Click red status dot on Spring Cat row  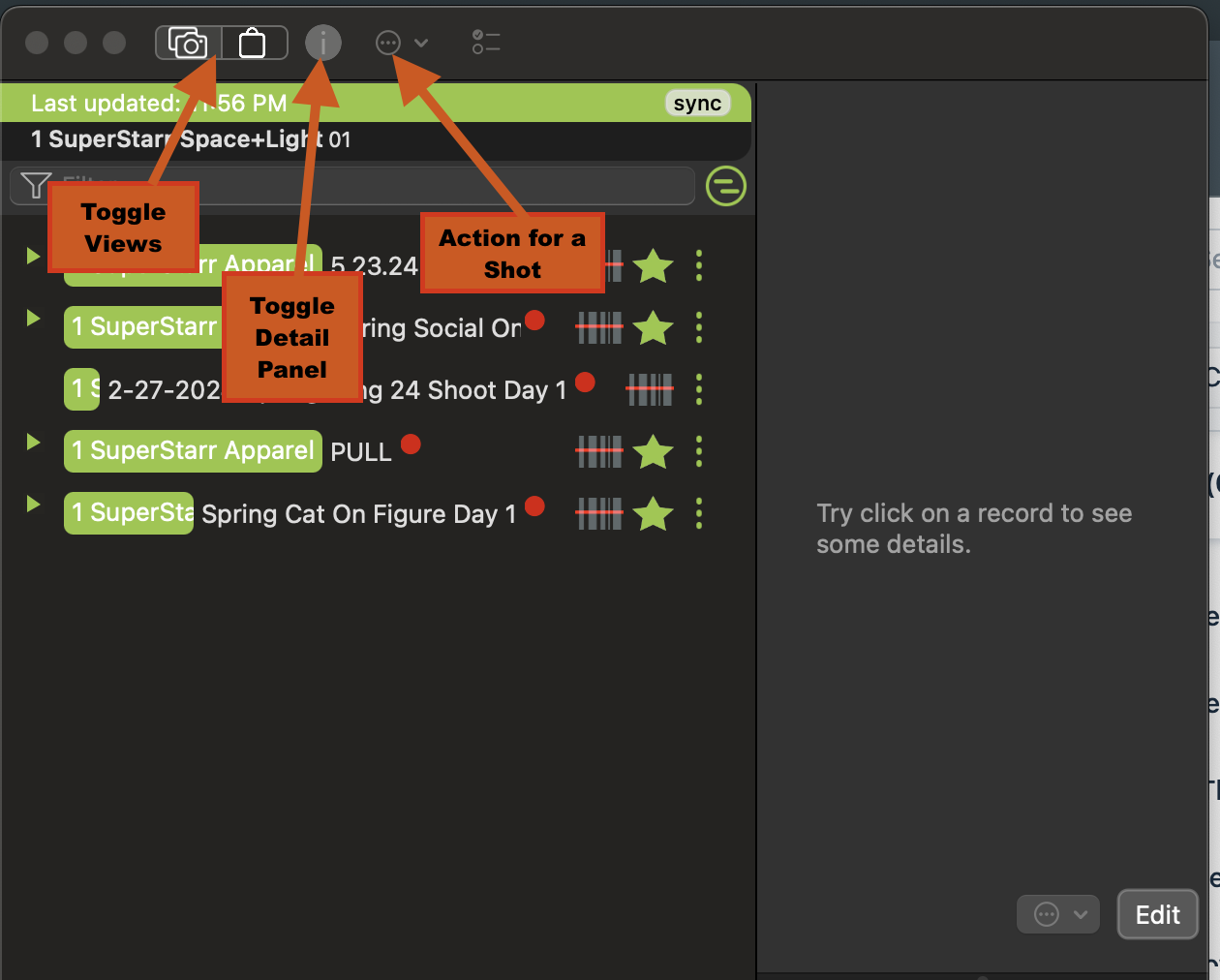click(534, 505)
